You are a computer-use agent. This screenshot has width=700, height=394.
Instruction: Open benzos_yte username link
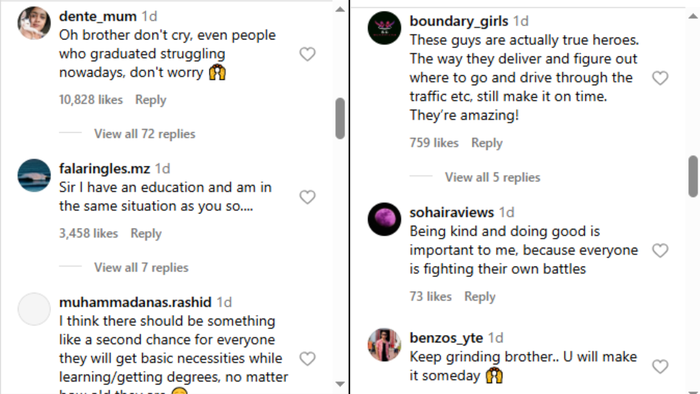point(446,338)
